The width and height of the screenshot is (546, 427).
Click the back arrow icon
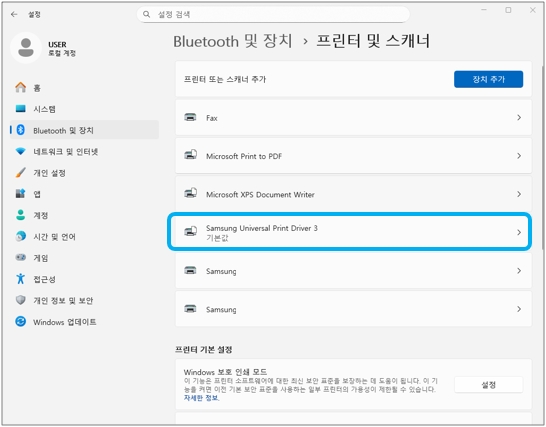pos(14,14)
